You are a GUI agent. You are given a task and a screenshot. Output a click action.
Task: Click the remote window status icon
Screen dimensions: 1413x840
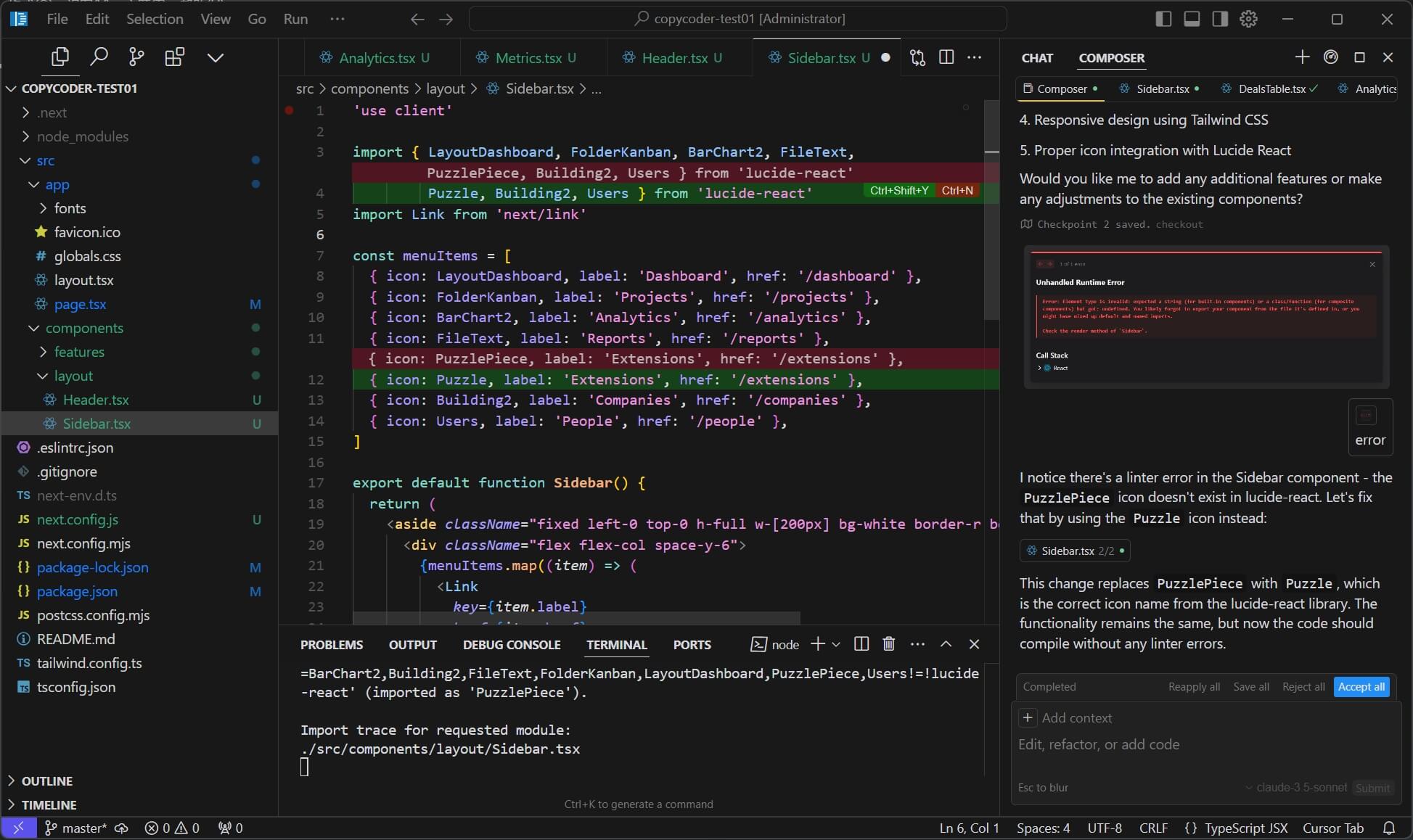tap(18, 828)
